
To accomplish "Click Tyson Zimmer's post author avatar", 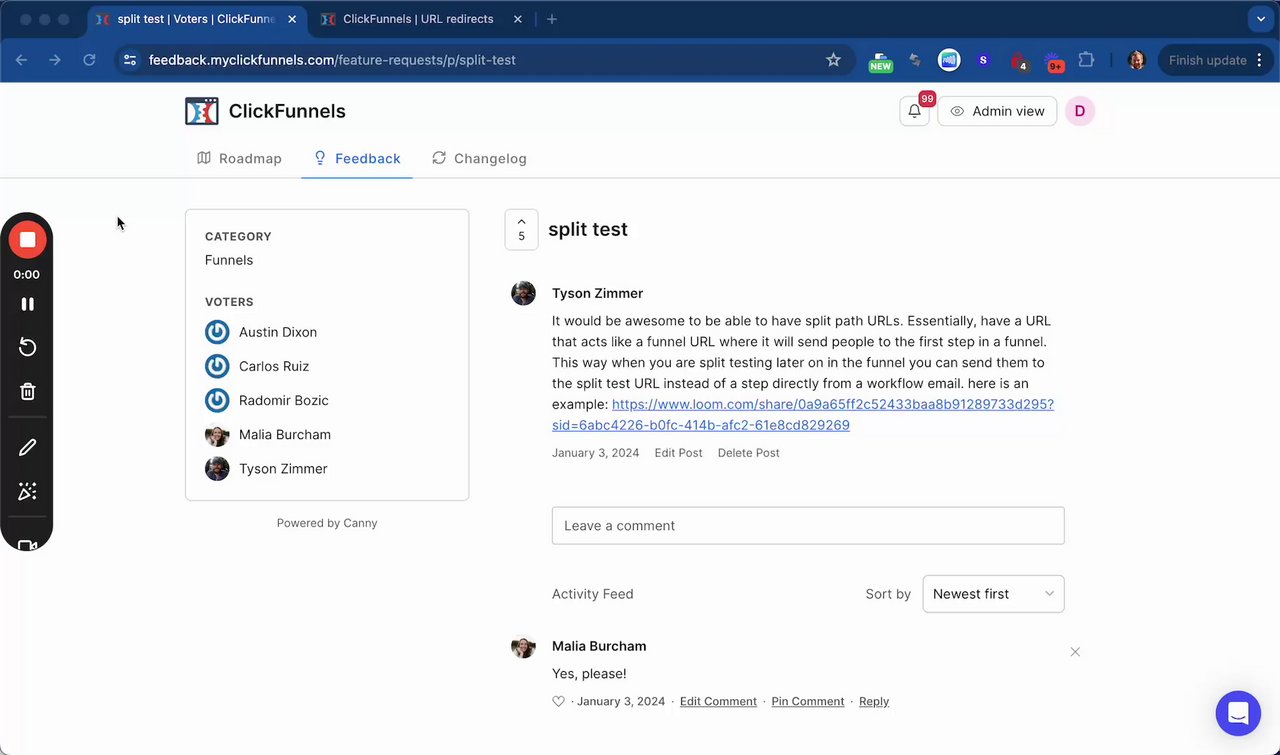I will click(523, 293).
